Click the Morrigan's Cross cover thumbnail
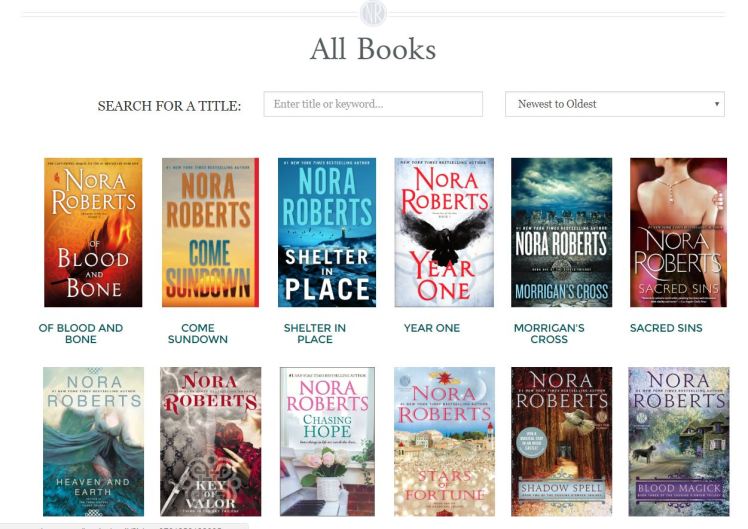Viewport: 748px width, 529px height. click(561, 232)
